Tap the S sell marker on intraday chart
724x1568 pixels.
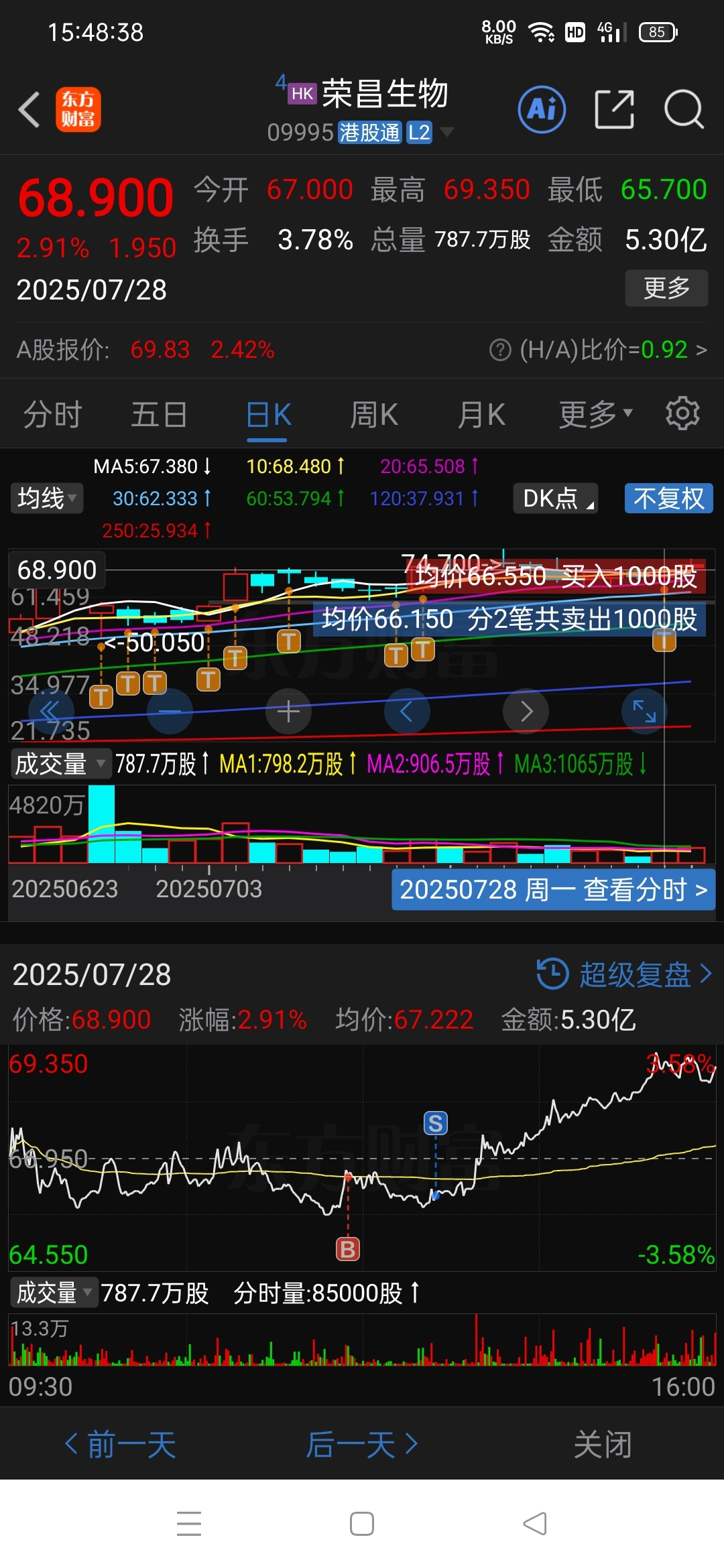point(436,1123)
